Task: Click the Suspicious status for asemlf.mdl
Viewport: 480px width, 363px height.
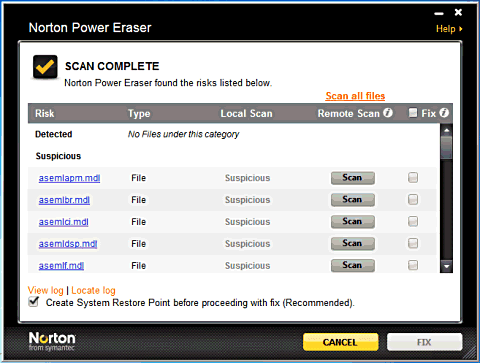Action: coord(247,266)
